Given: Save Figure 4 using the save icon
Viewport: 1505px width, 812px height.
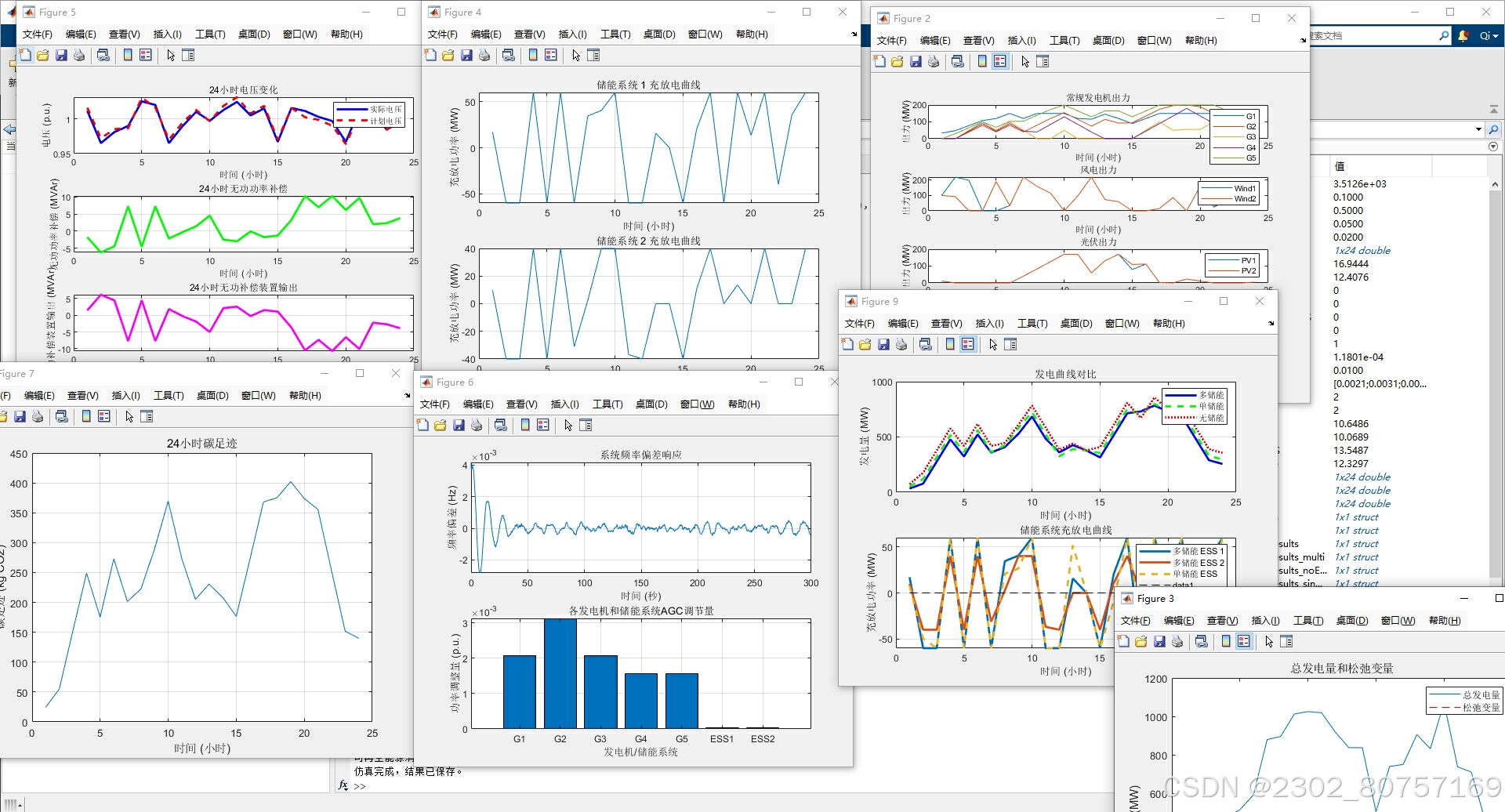Looking at the screenshot, I should point(466,55).
